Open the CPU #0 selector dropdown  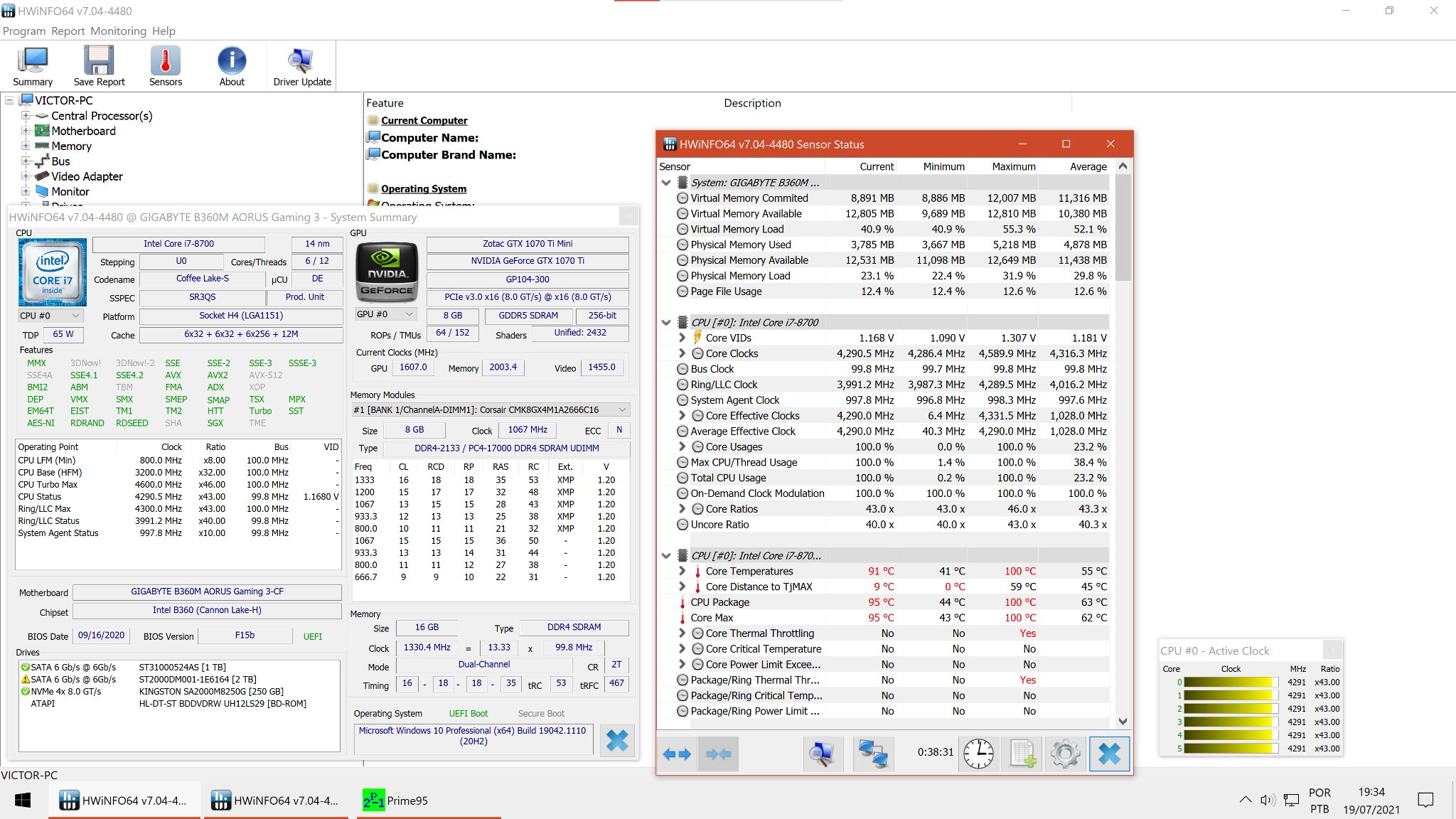coord(50,316)
